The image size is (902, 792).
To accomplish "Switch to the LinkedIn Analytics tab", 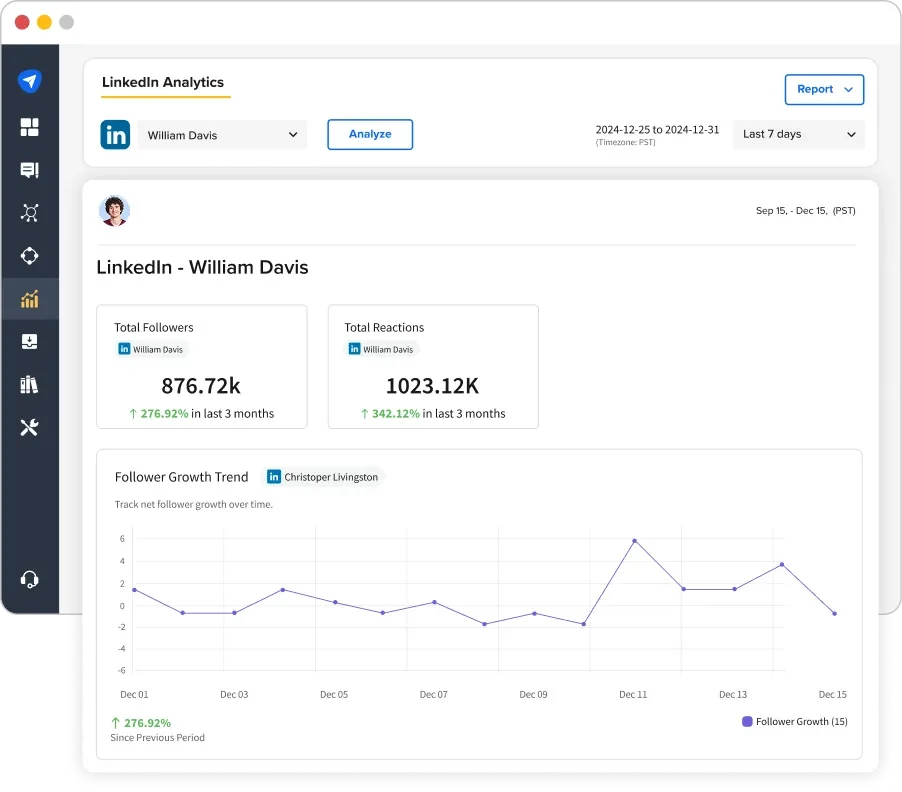I will (x=164, y=83).
